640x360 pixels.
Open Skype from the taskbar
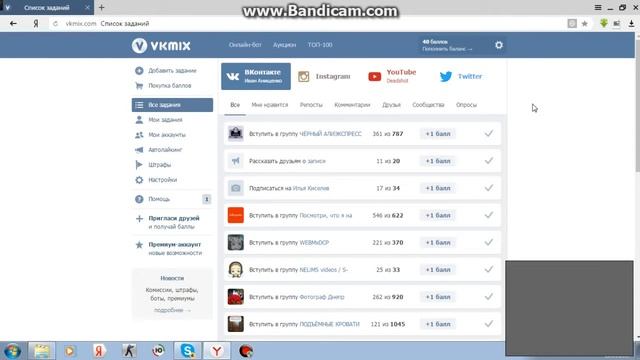pyautogui.click(x=187, y=351)
